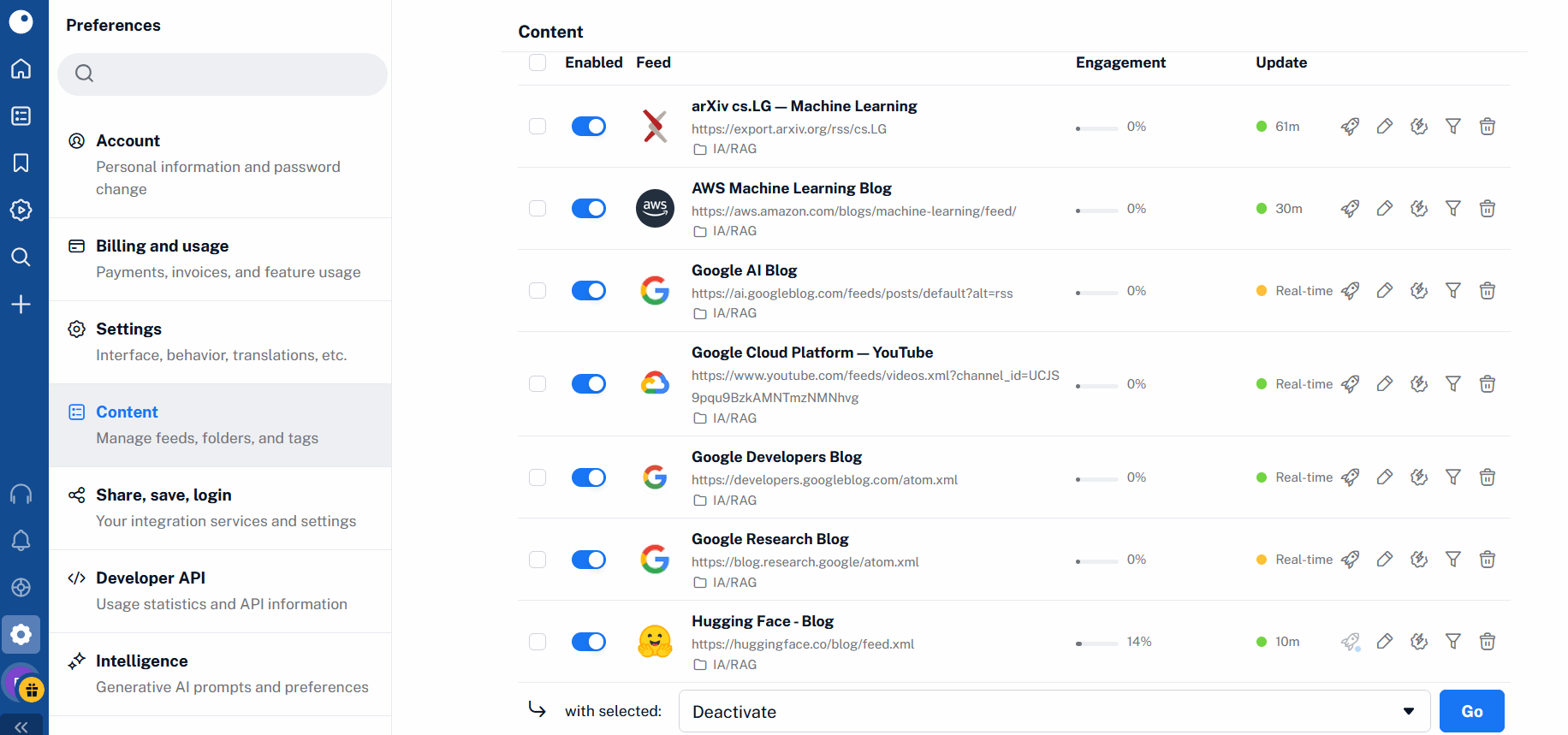Collapse the sidebar with the double chevron
The width and height of the screenshot is (1568, 735).
point(21,726)
